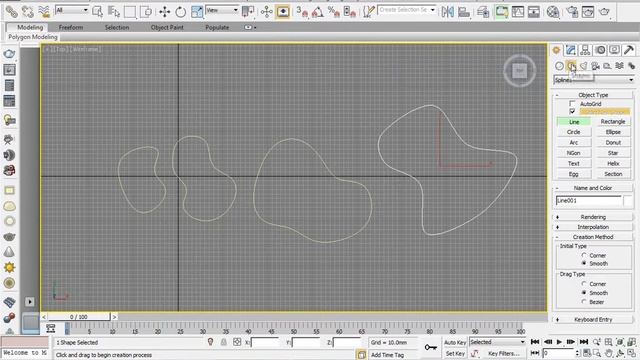
Task: Select the Space Warps category icon
Action: pos(620,66)
